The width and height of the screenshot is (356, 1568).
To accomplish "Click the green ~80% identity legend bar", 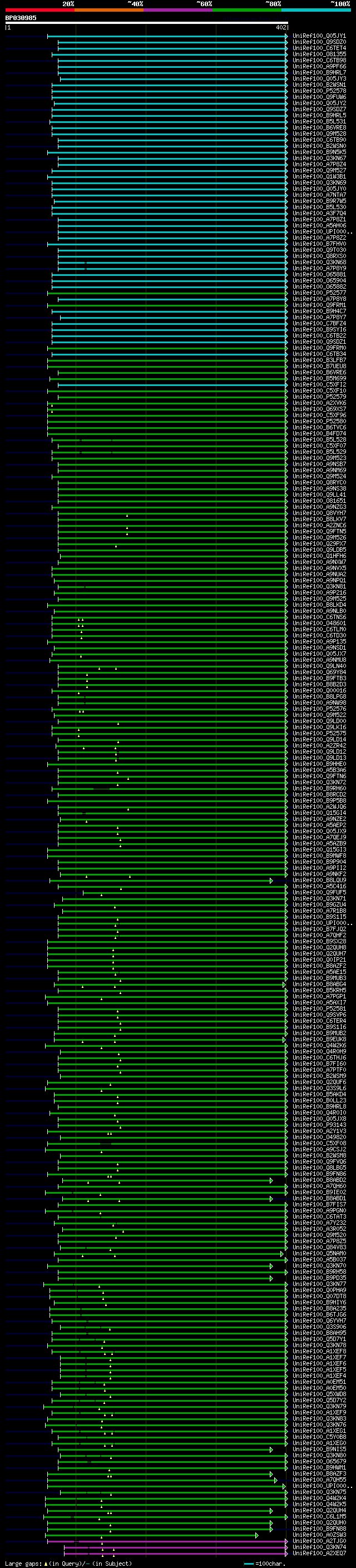I will [x=247, y=10].
